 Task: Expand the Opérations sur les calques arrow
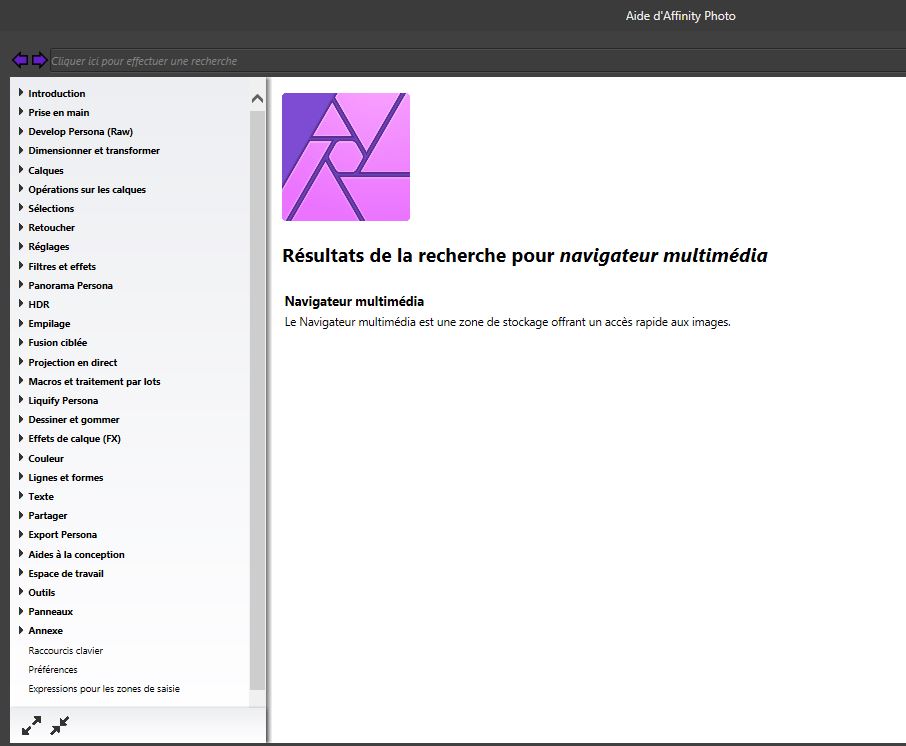[x=21, y=188]
